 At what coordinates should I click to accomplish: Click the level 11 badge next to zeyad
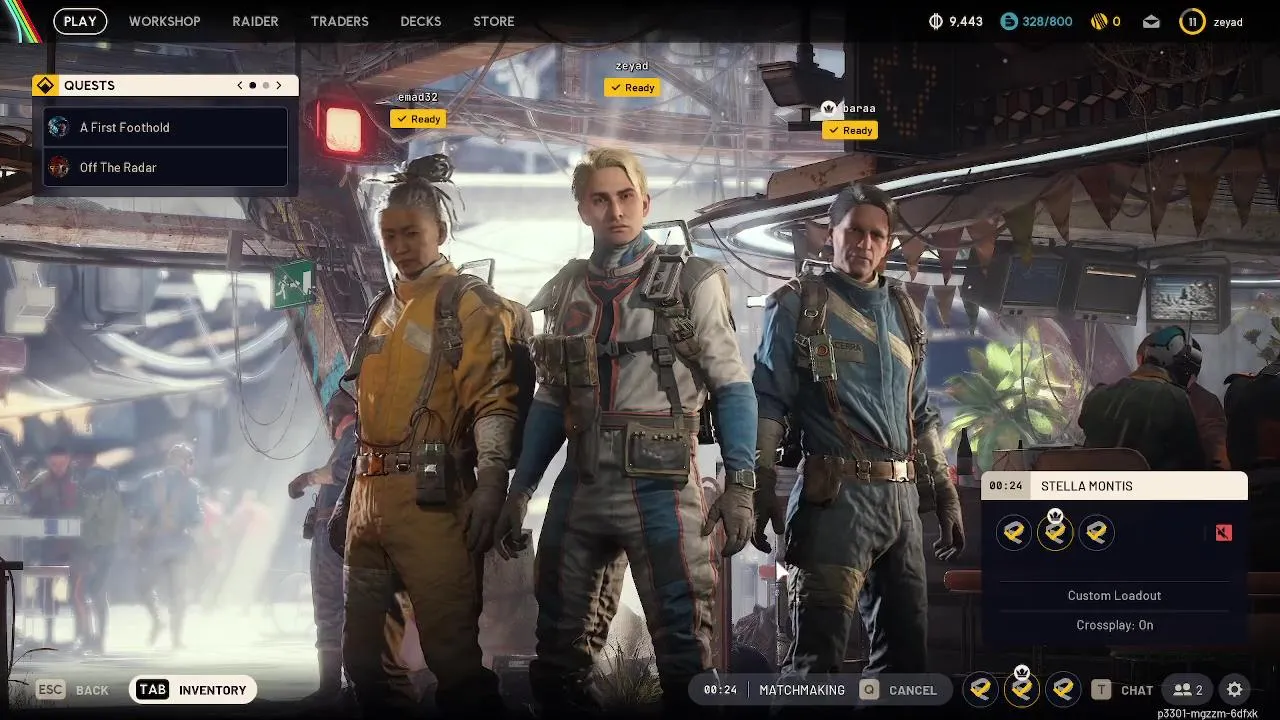click(x=1192, y=21)
